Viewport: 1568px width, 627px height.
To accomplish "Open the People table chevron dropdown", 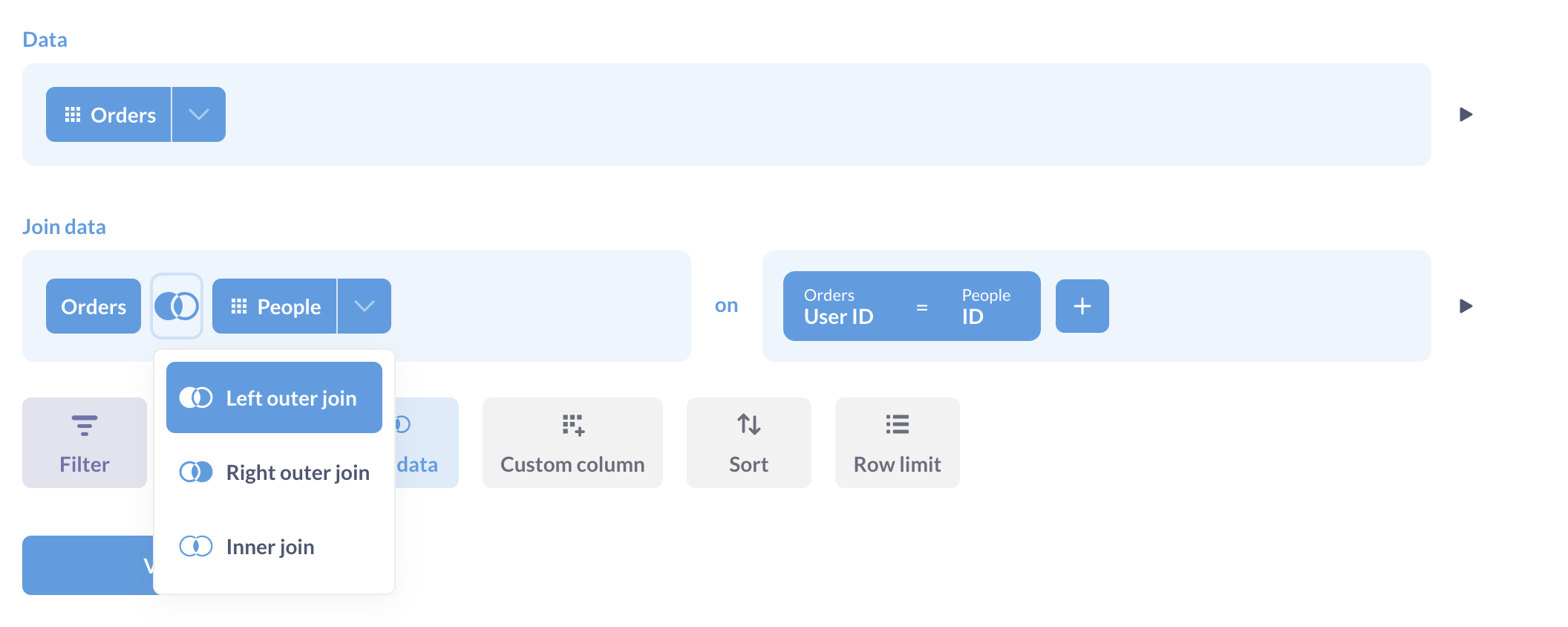I will pos(364,306).
